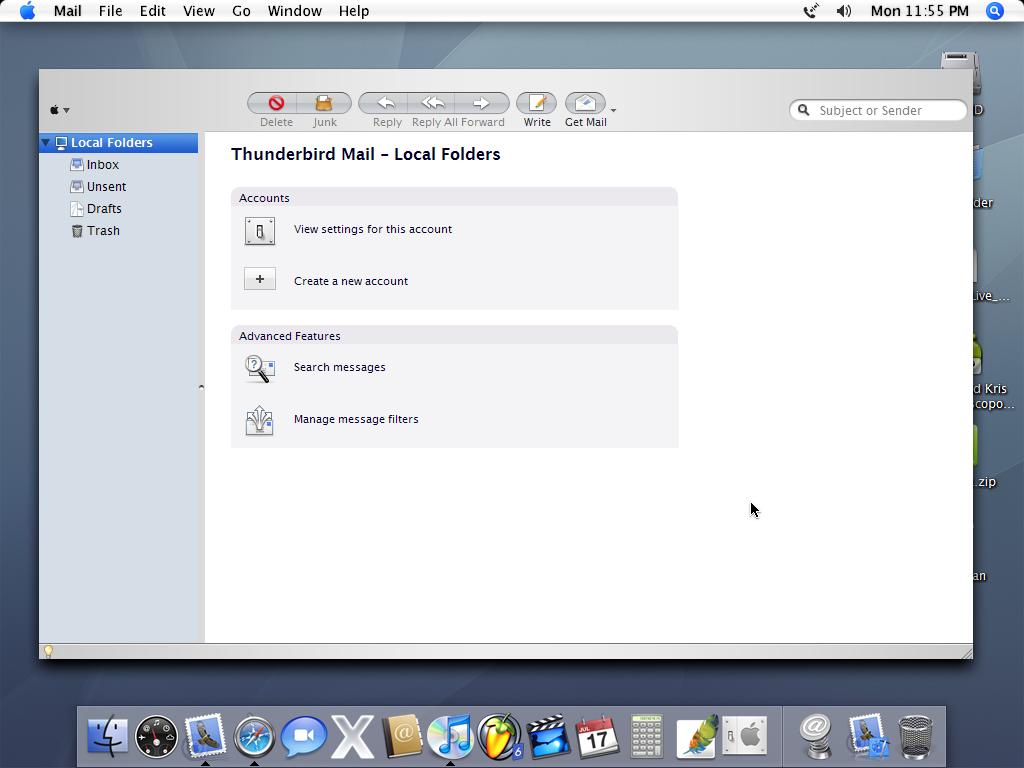Open the small apple dropdown in toolbar
Image resolution: width=1024 pixels, height=768 pixels.
point(59,110)
